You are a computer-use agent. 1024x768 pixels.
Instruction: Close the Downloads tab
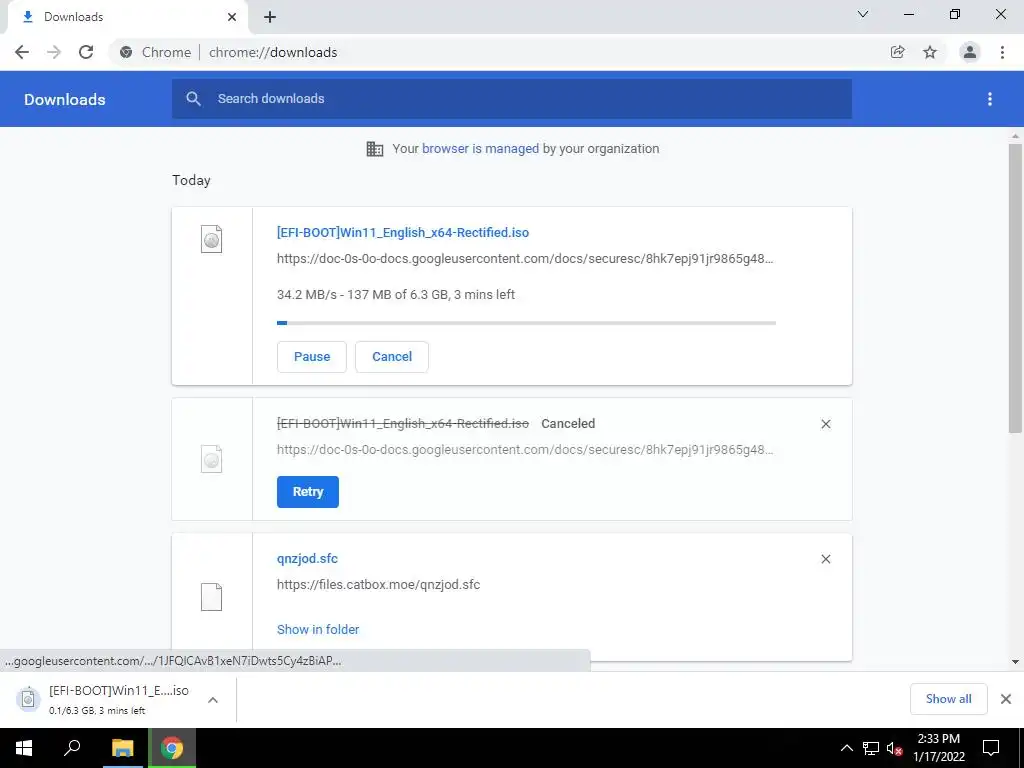point(232,17)
